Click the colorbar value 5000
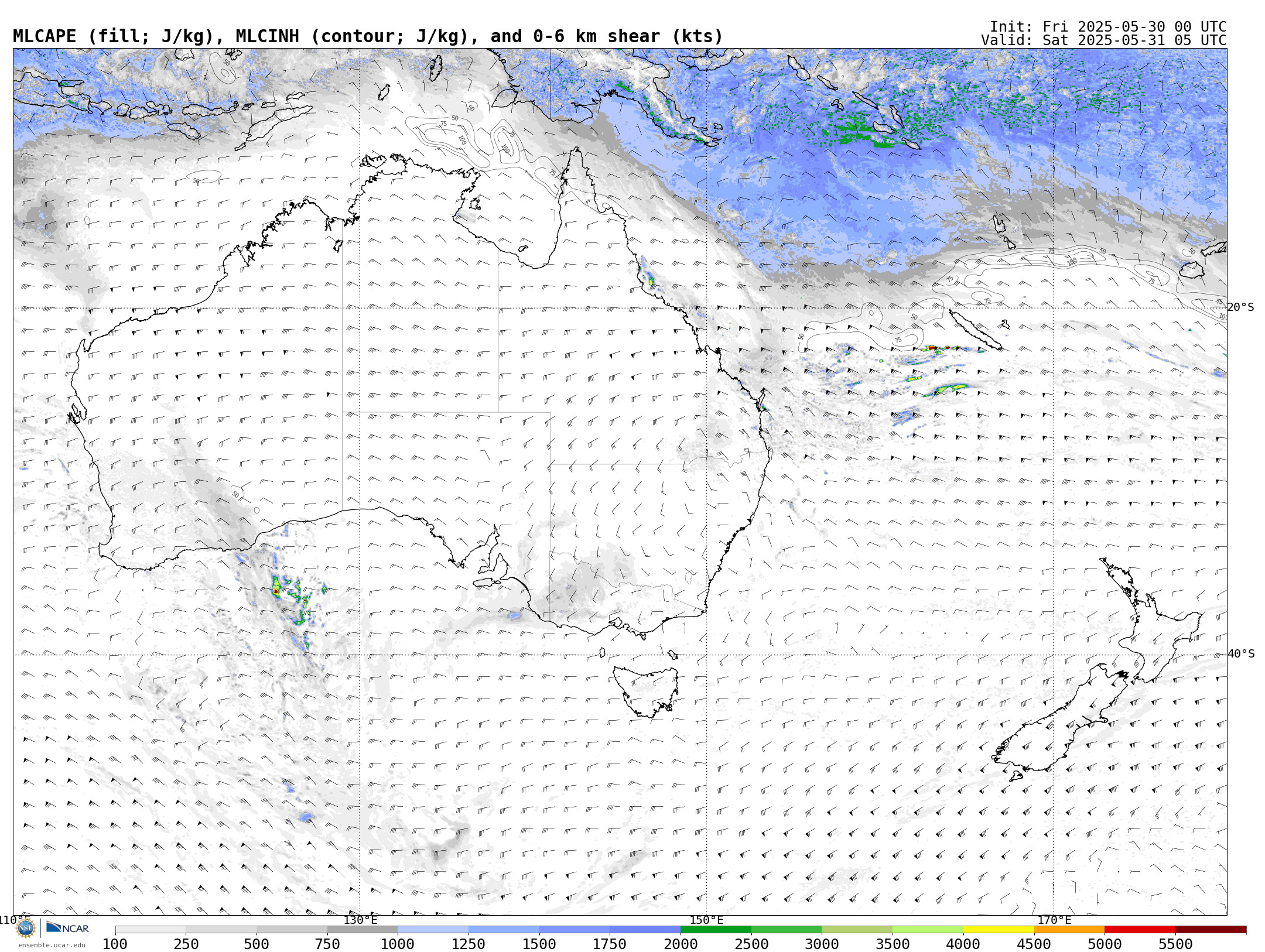This screenshot has width=1265, height=952. point(1105,944)
